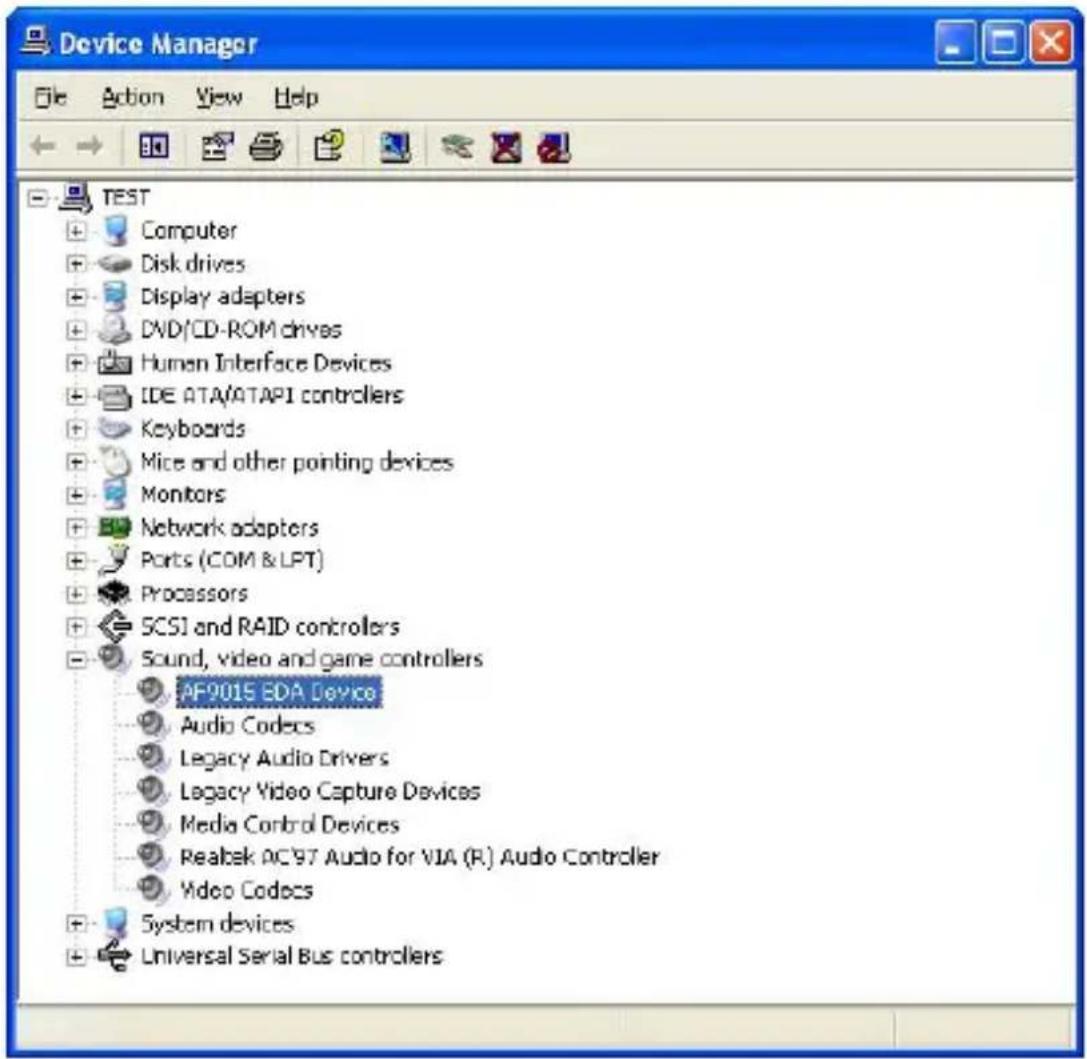Click the Human Interface Devices icon

pyautogui.click(x=114, y=362)
